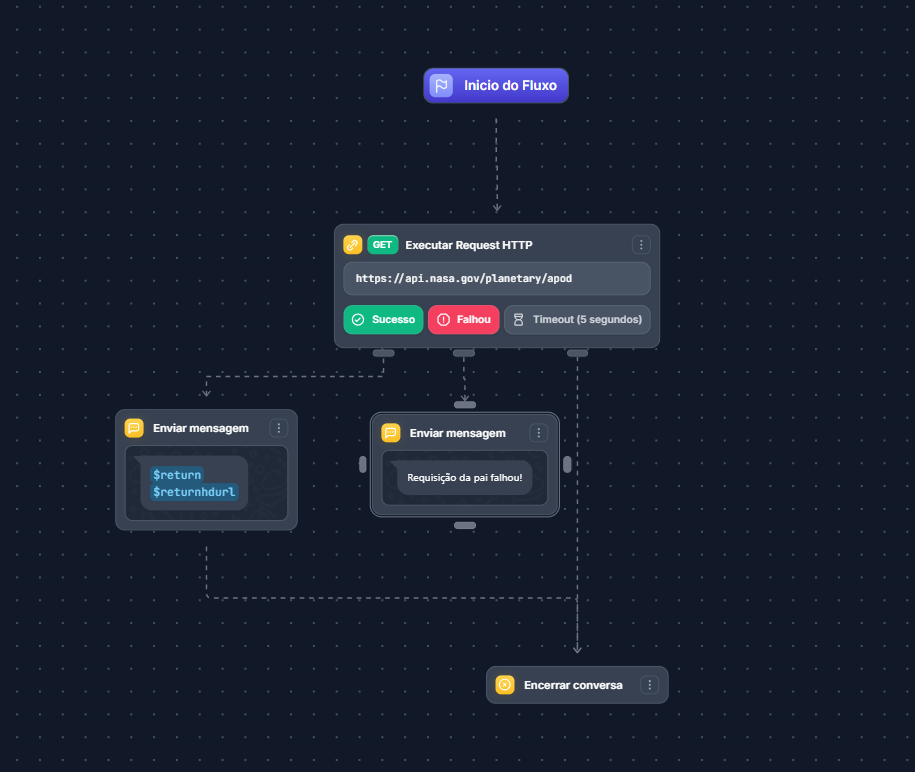Image resolution: width=915 pixels, height=772 pixels.
Task: Grab the connector handle under Timeout
Action: click(x=577, y=353)
